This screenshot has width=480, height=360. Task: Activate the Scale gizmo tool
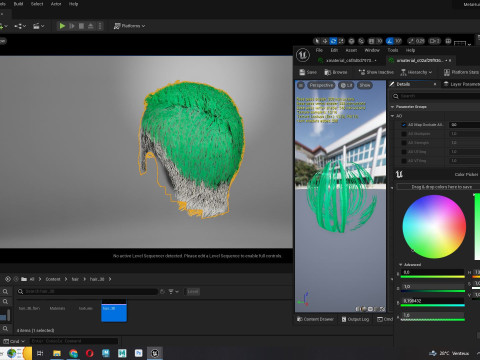click(x=341, y=41)
